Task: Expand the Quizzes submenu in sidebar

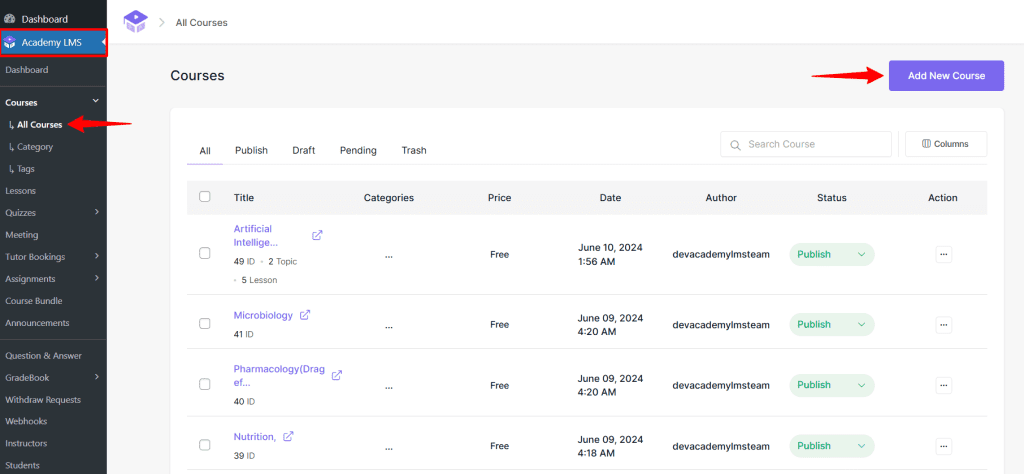Action: click(96, 212)
